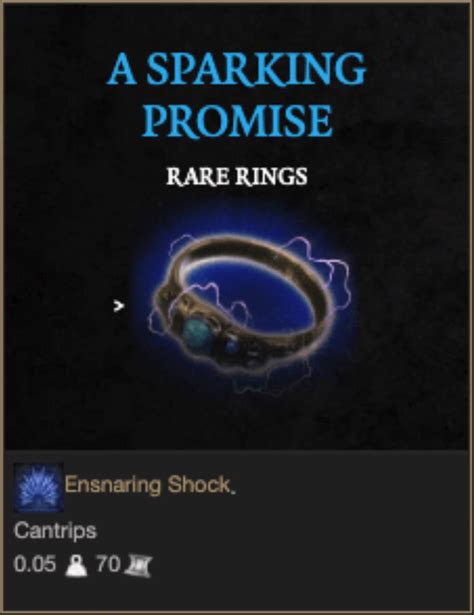Open the Ensnaring Shock link
The height and width of the screenshot is (615, 474).
click(x=147, y=485)
